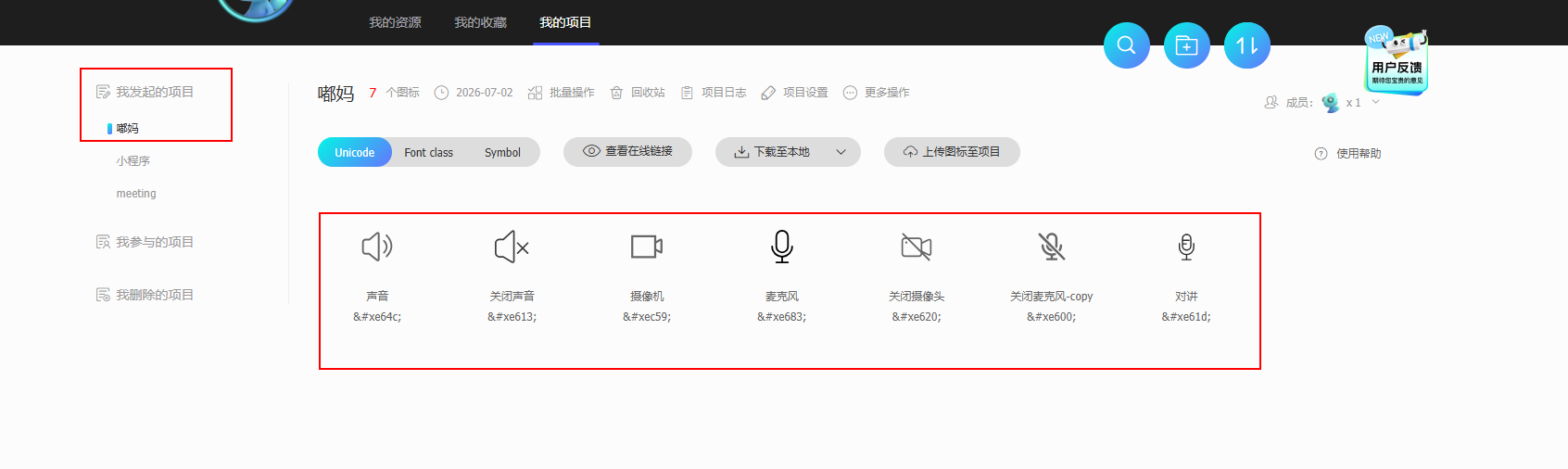Image resolution: width=1568 pixels, height=469 pixels.
Task: Click the &#xe620; unicode code
Action: tap(917, 317)
